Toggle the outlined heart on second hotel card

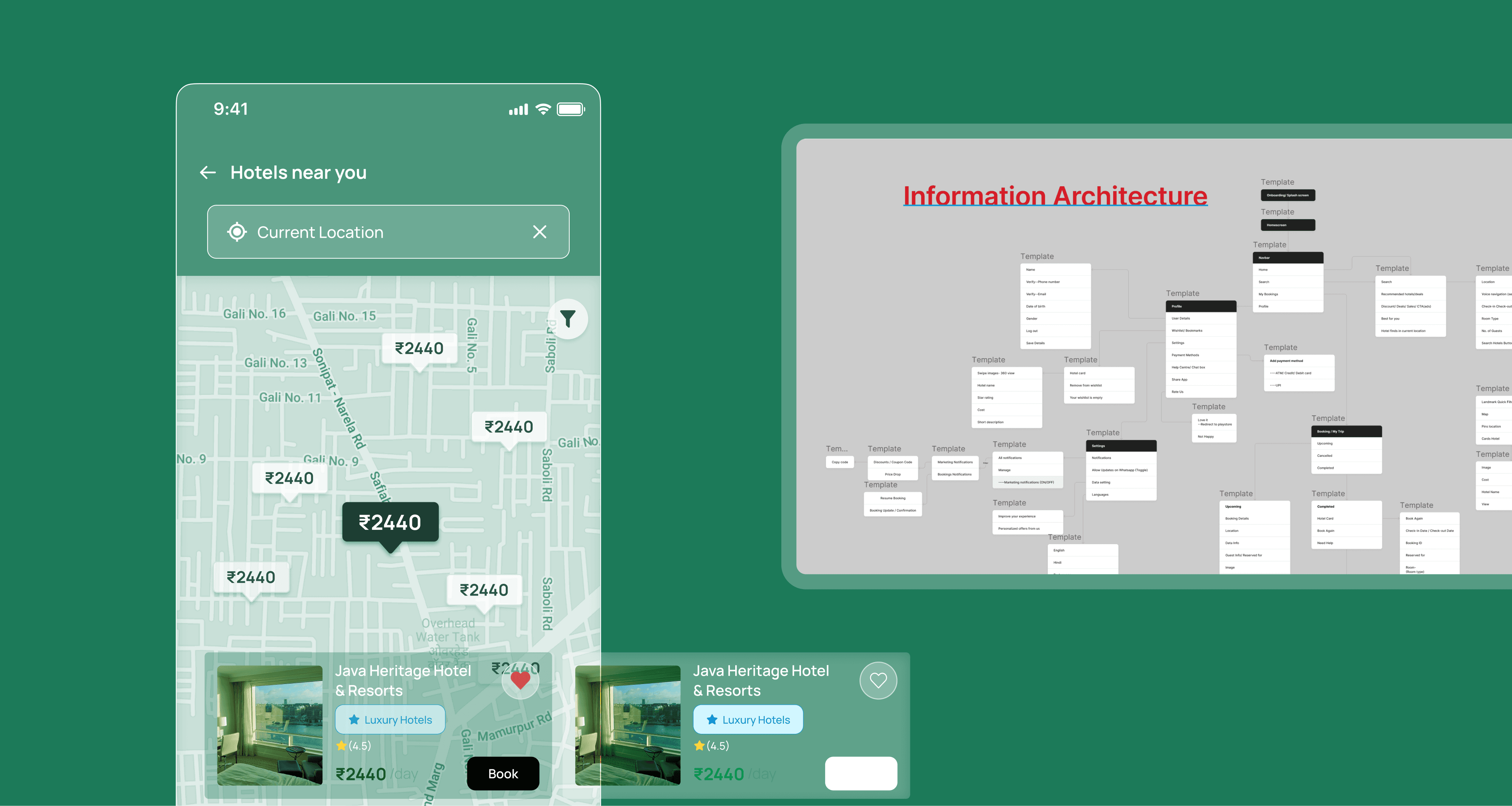tap(878, 681)
